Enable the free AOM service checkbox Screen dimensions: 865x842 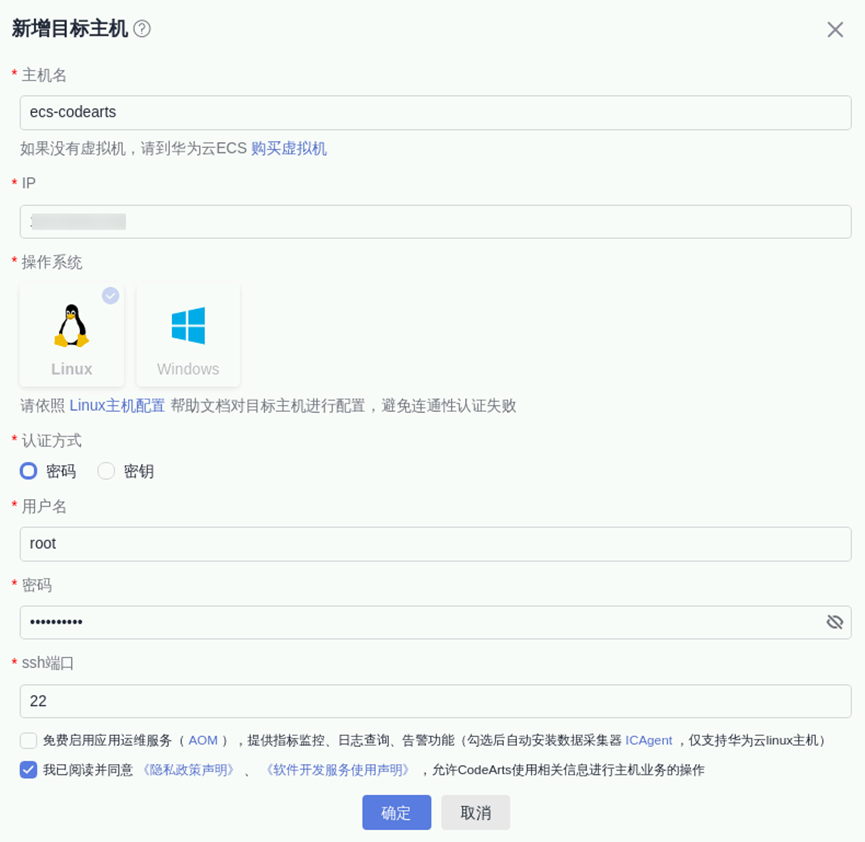pyautogui.click(x=29, y=740)
